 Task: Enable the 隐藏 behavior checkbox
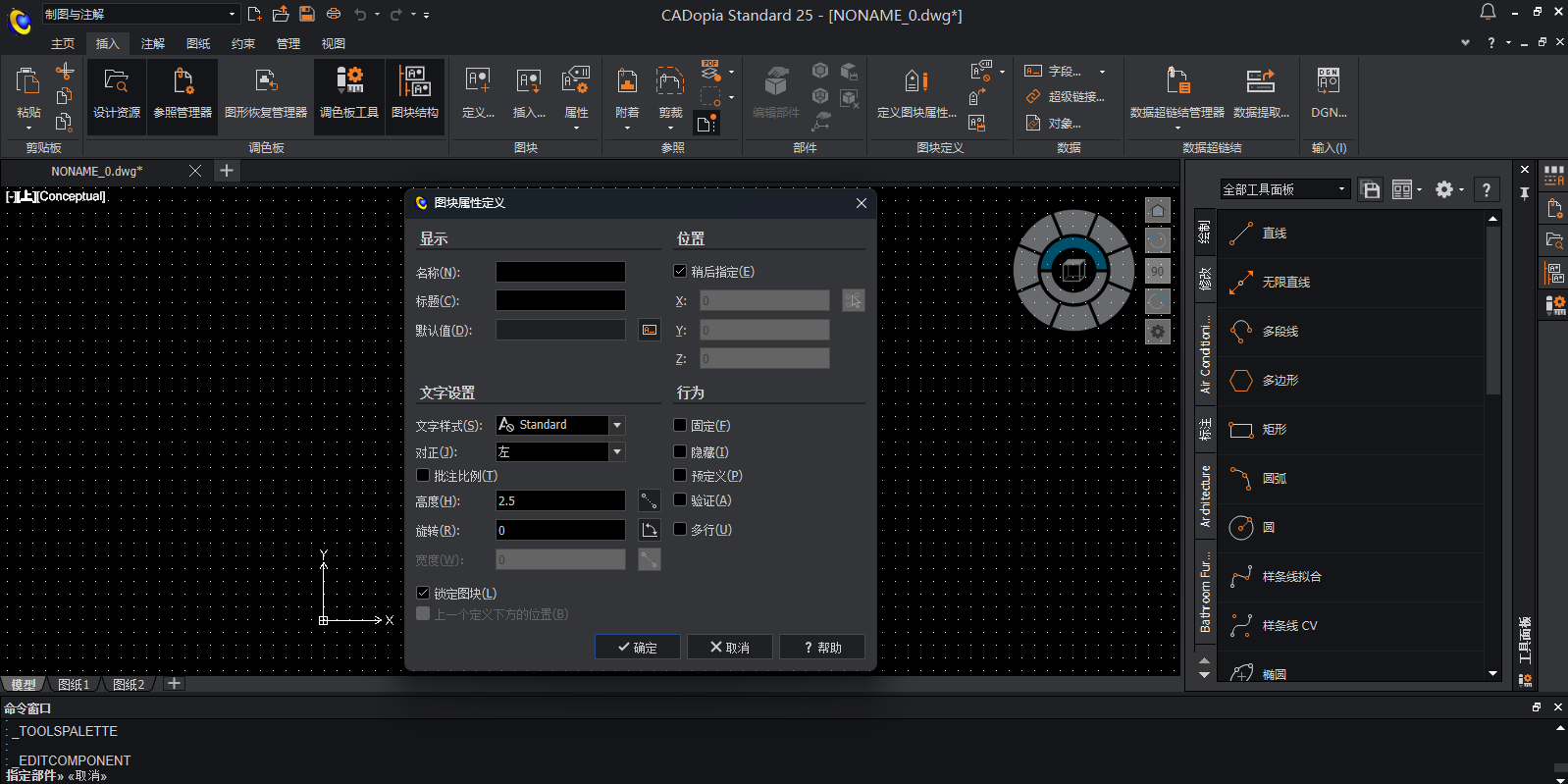click(680, 452)
